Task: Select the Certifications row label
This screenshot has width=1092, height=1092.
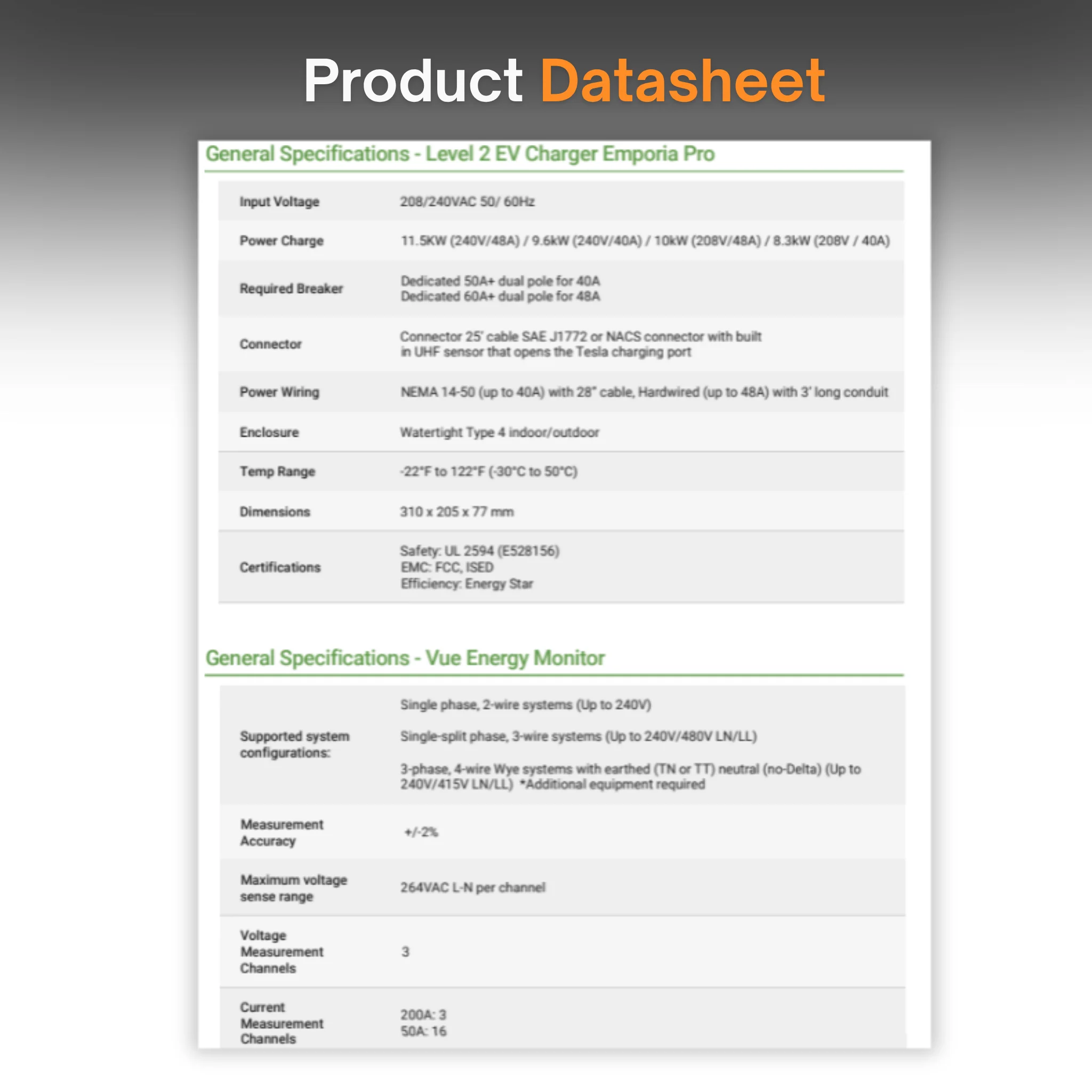Action: [280, 567]
